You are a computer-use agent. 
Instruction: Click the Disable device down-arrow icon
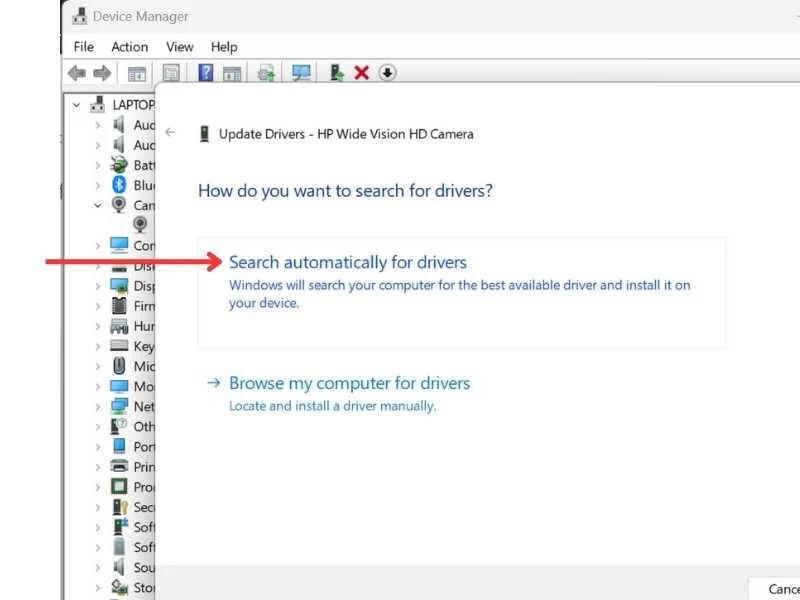point(387,73)
